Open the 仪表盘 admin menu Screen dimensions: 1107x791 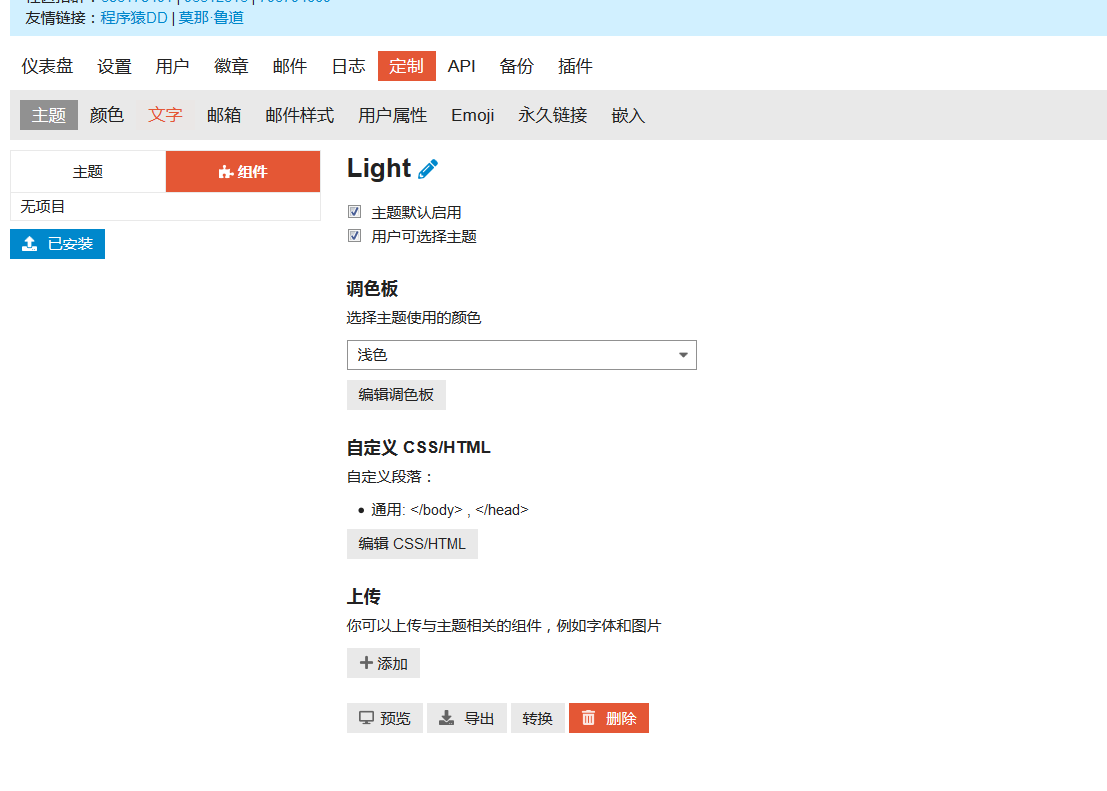(x=47, y=66)
